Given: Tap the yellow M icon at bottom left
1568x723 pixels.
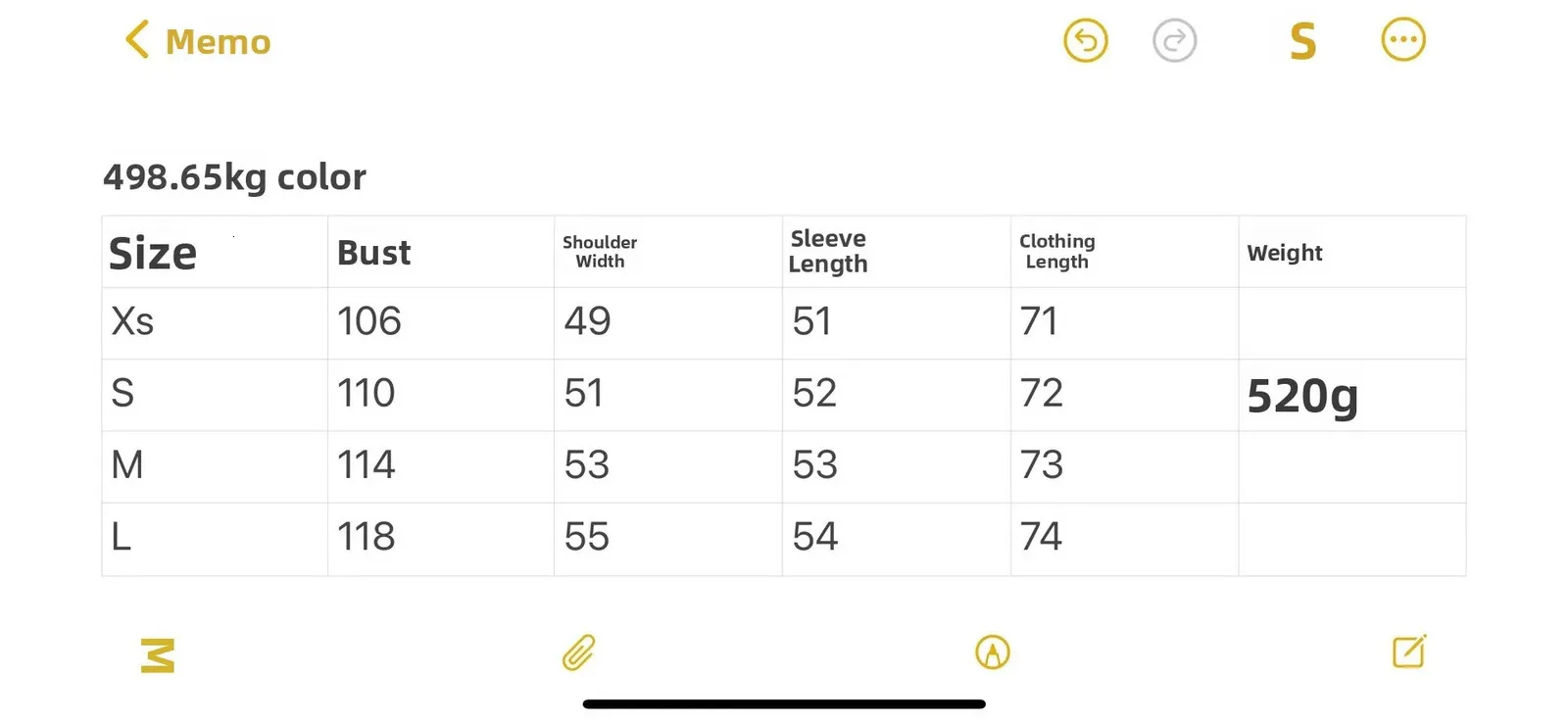Looking at the screenshot, I should [x=158, y=655].
